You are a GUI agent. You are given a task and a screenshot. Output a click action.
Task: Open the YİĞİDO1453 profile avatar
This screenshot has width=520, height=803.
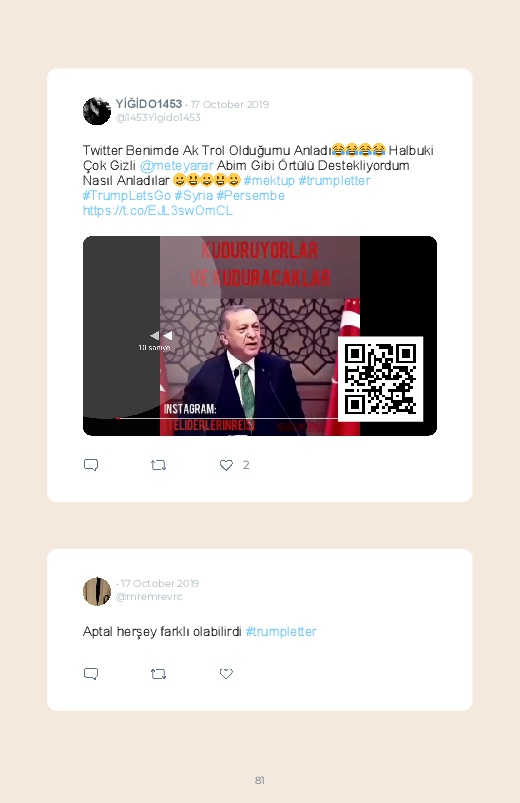97,111
